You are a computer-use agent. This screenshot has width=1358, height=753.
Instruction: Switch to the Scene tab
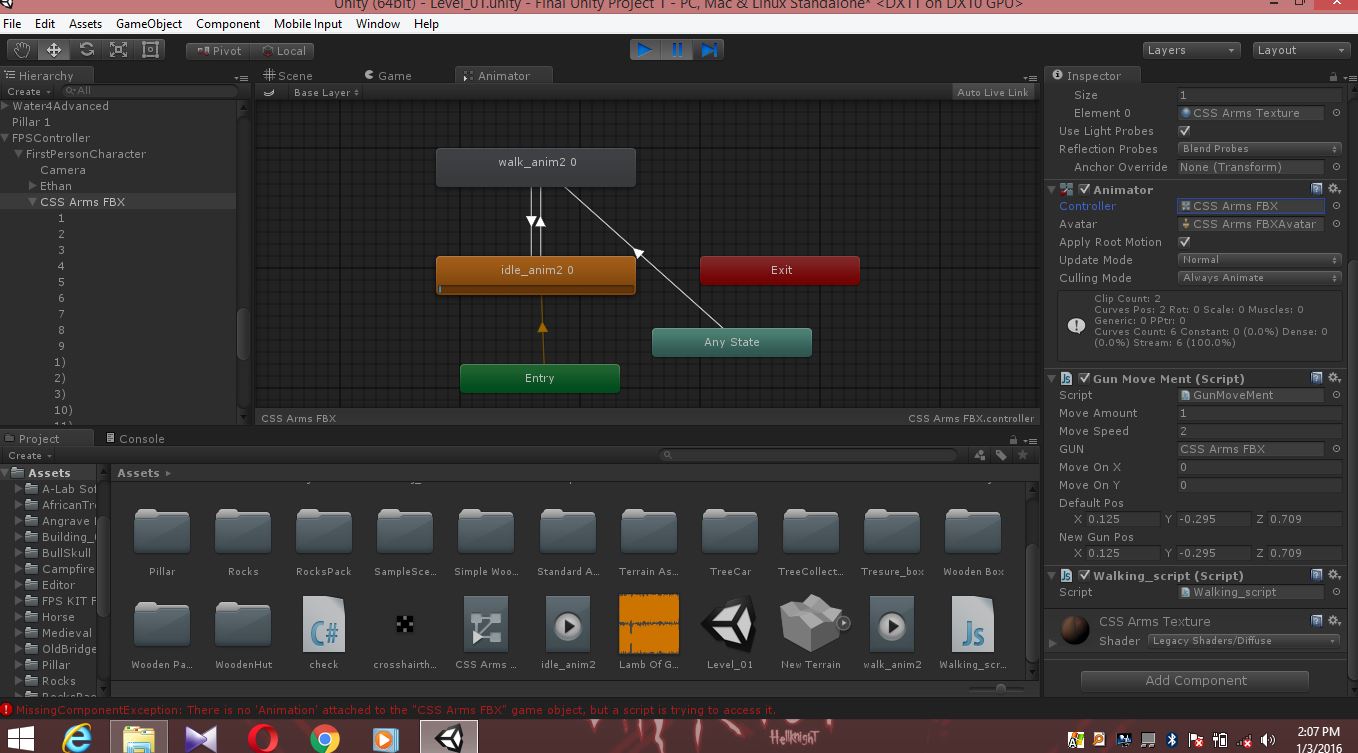pyautogui.click(x=288, y=76)
